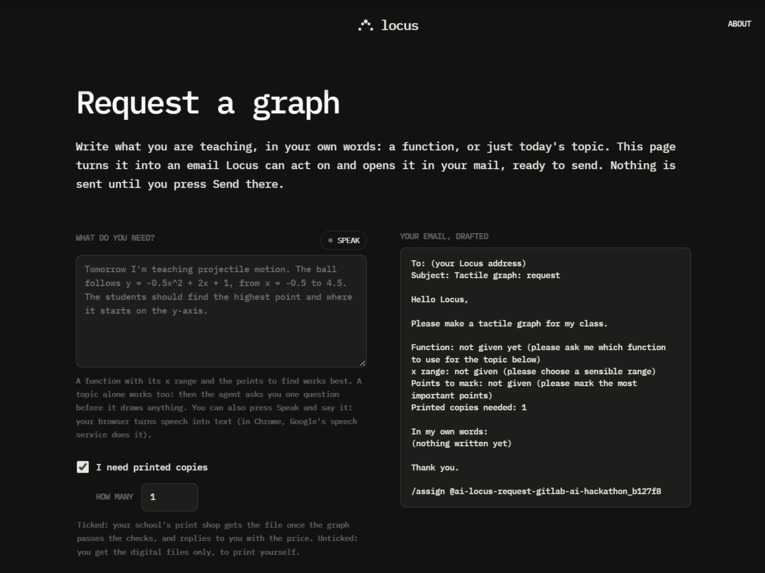The height and width of the screenshot is (573, 765).
Task: Click 'Printed copies needed: 1' line
Action: click(x=469, y=408)
